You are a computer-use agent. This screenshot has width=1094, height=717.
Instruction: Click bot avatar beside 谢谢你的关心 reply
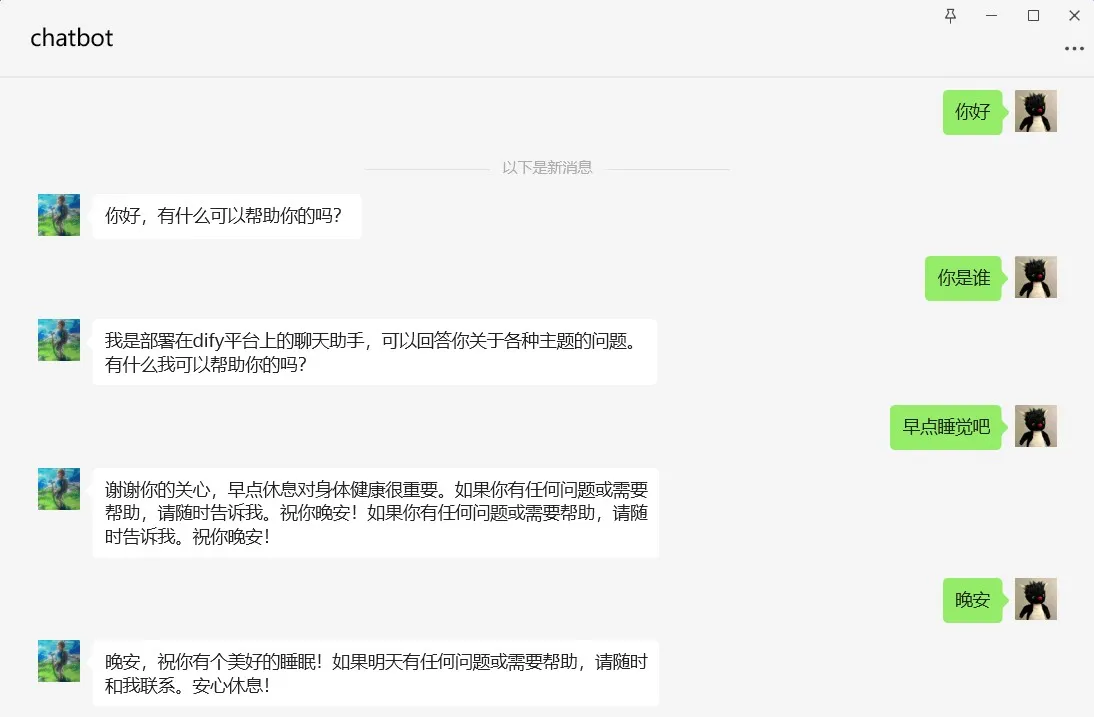coord(59,489)
